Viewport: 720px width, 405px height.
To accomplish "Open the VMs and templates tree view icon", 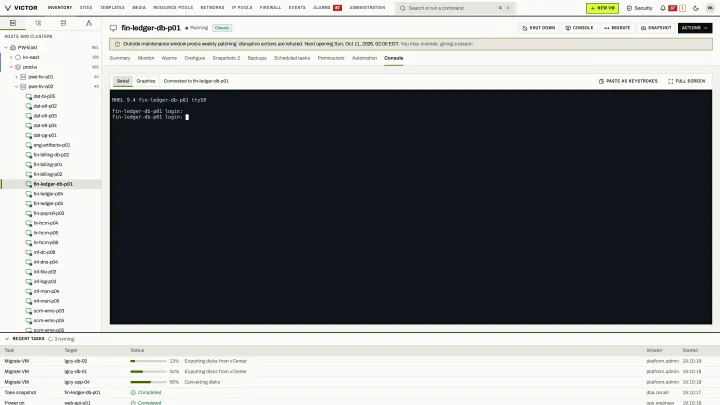I will [x=38, y=23].
